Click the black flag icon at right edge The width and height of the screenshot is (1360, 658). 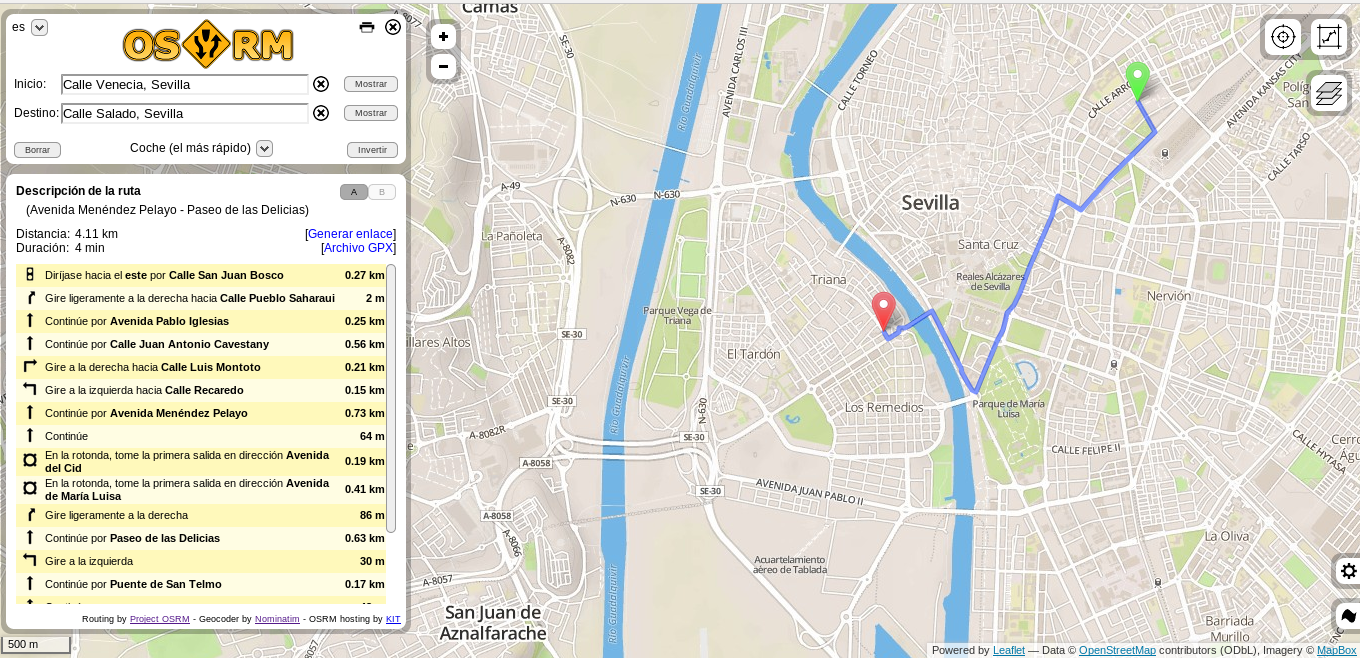click(x=1348, y=616)
